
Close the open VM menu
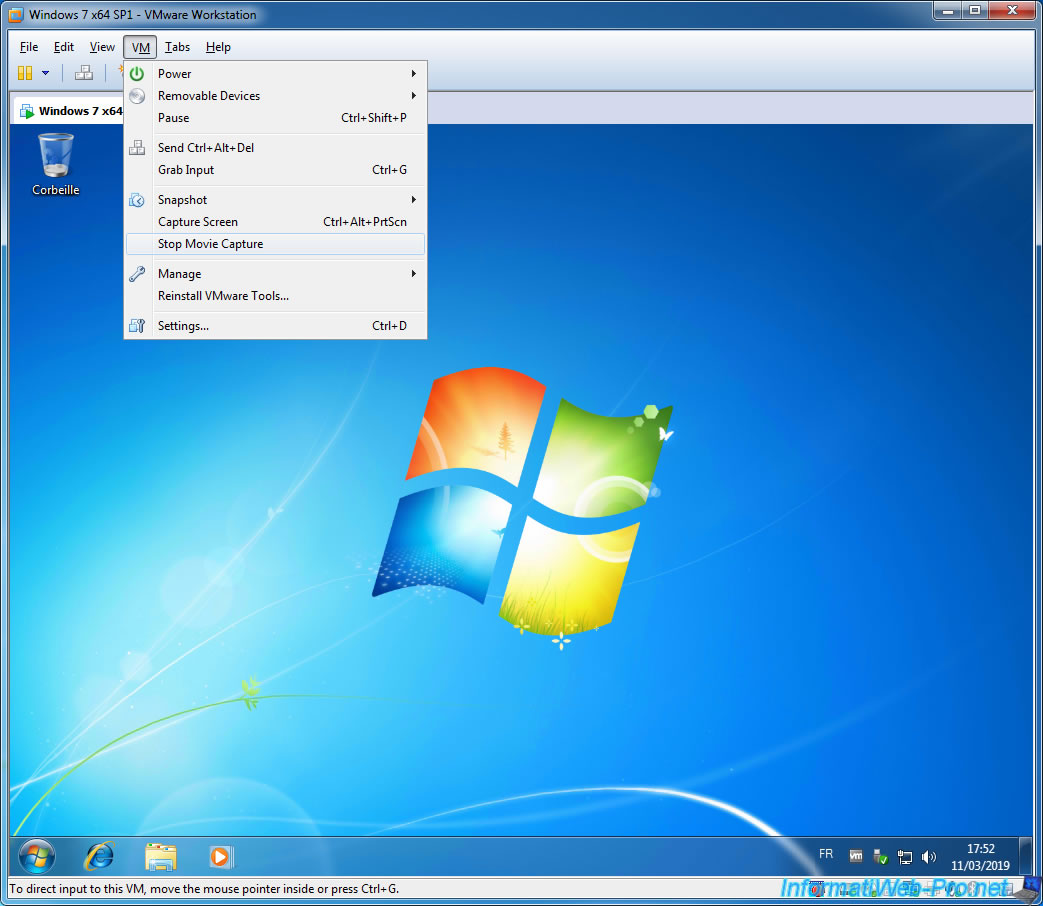(x=140, y=47)
